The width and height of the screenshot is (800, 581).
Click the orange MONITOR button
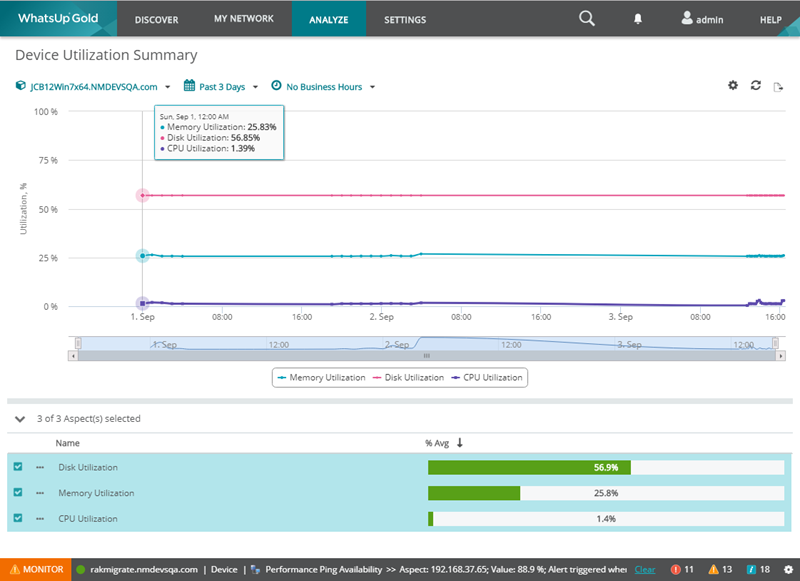[x=36, y=569]
